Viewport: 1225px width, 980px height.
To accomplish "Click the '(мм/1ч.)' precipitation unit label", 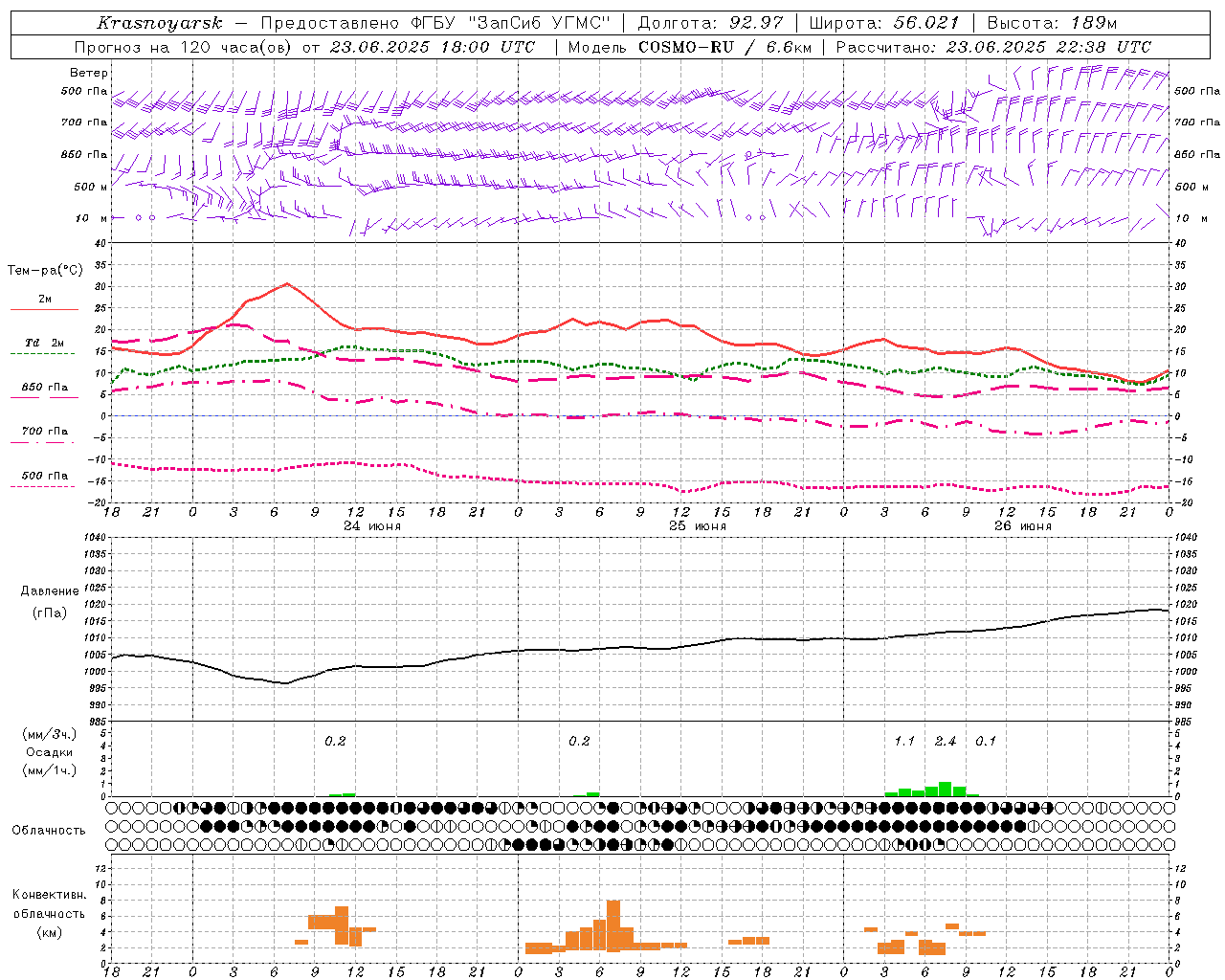I will tap(50, 770).
